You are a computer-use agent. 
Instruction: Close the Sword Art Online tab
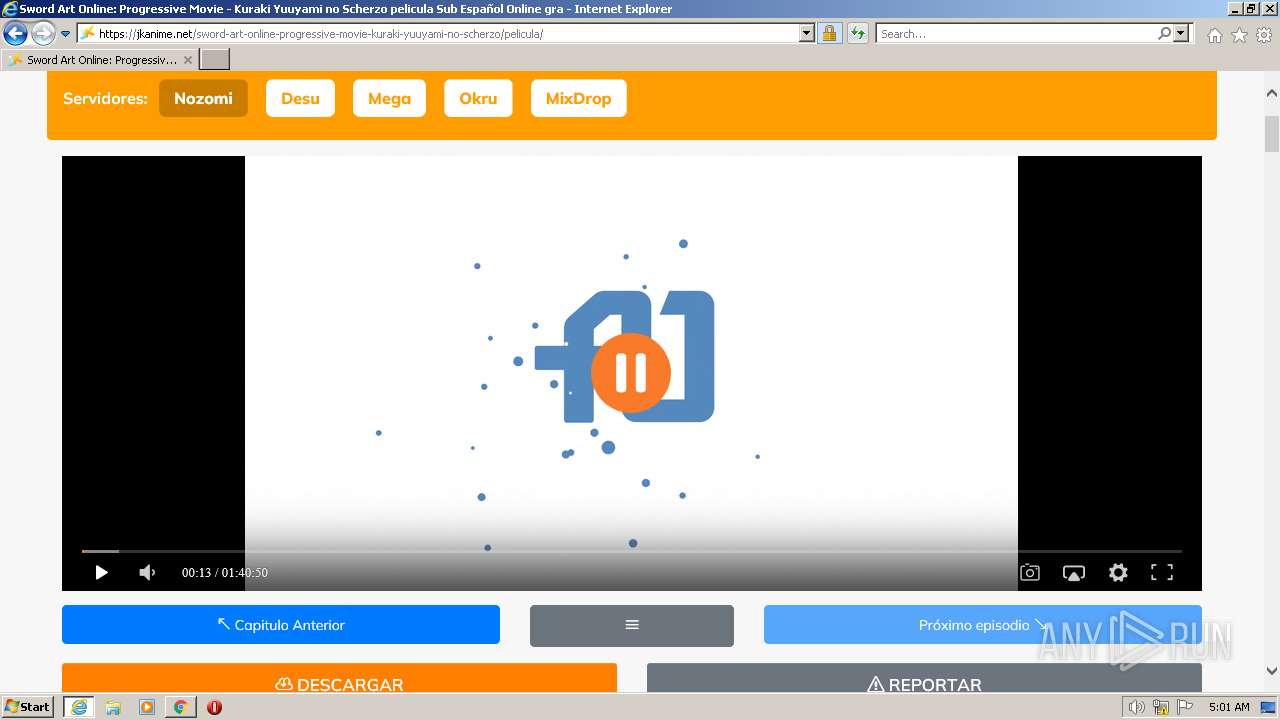point(187,60)
